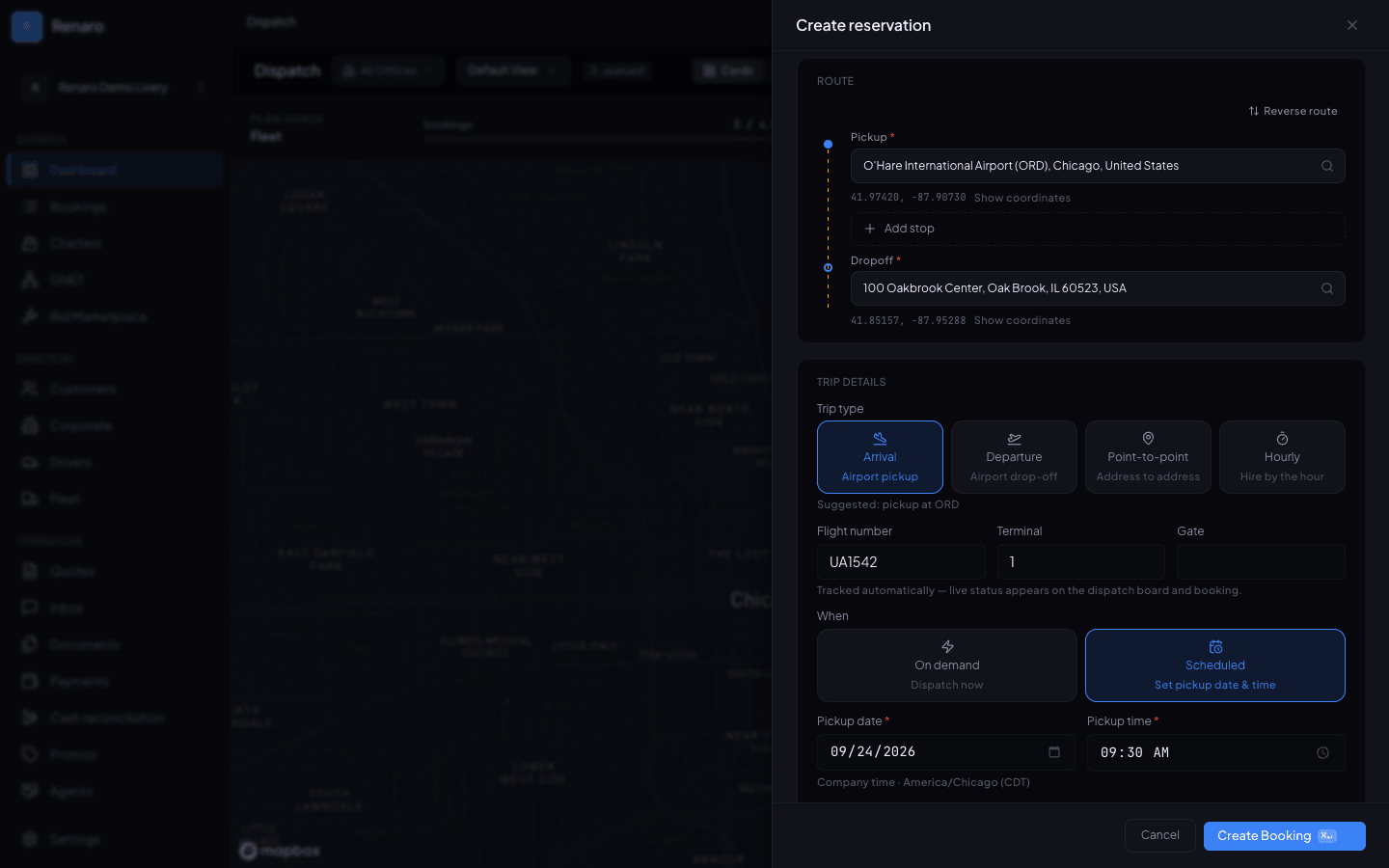
Task: Click the Pickup time value 09:30 AM
Action: (1135, 753)
